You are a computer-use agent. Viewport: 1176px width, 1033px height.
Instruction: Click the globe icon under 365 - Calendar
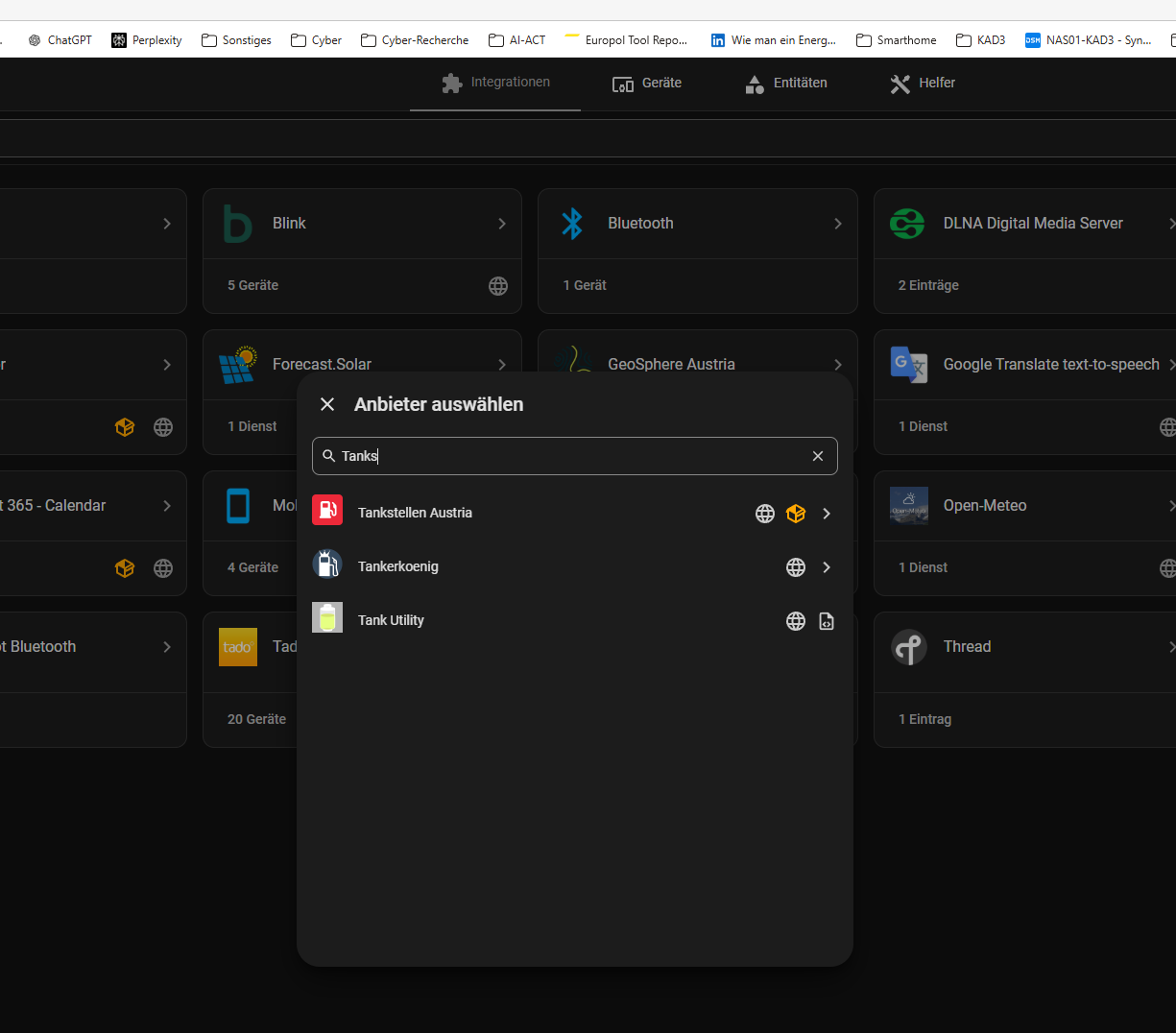[x=163, y=568]
